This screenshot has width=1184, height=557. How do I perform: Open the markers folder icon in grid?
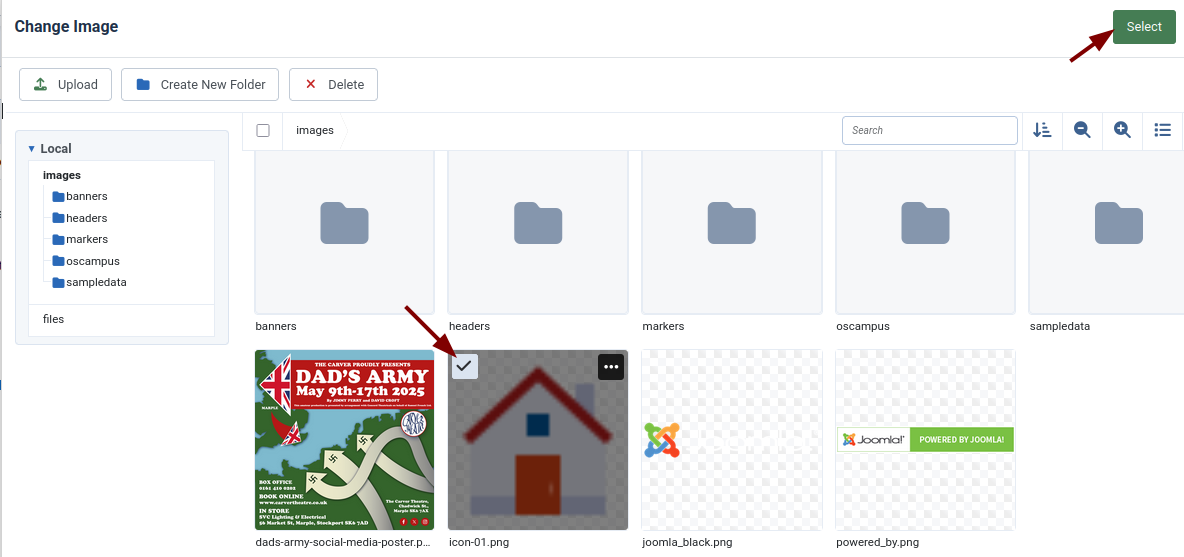(x=731, y=223)
